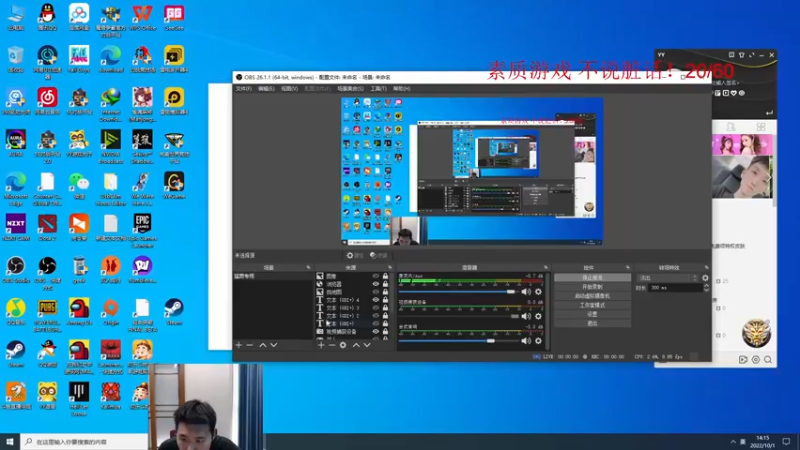Image resolution: width=800 pixels, height=450 pixels.
Task: Open gear settings for 台式音响 channel
Action: click(538, 341)
